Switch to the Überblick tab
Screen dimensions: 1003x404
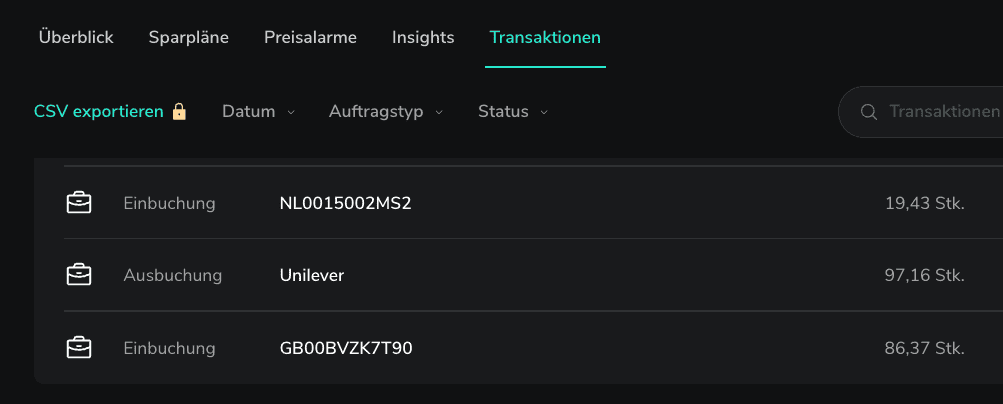(76, 38)
